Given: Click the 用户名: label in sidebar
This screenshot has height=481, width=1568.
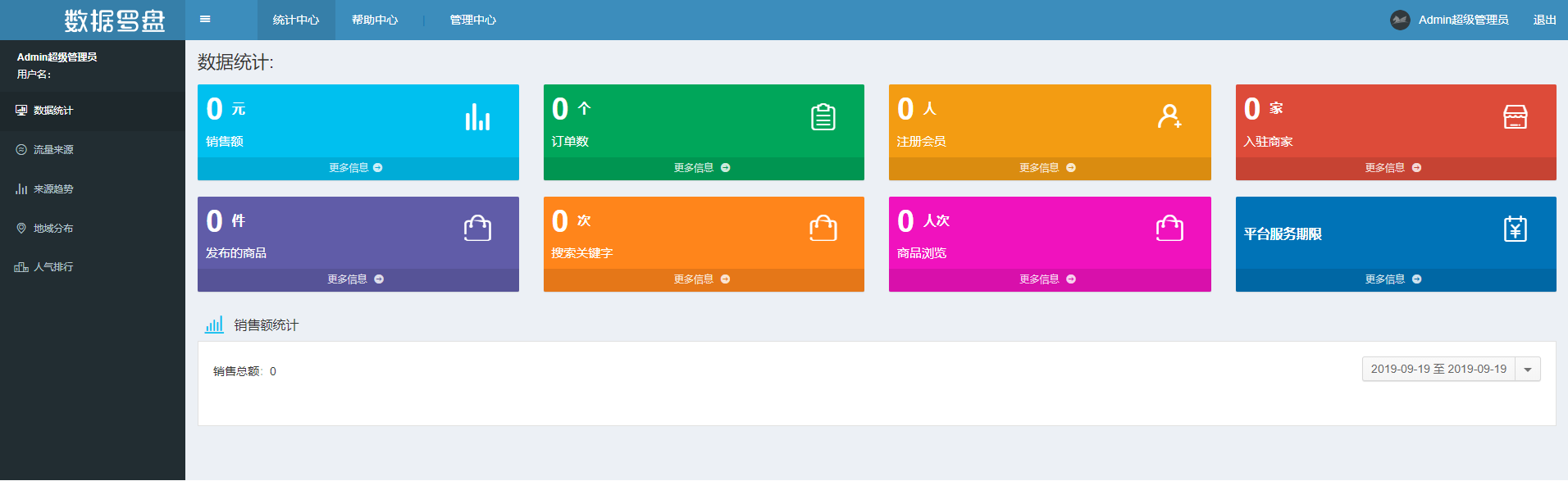Looking at the screenshot, I should click(x=34, y=75).
